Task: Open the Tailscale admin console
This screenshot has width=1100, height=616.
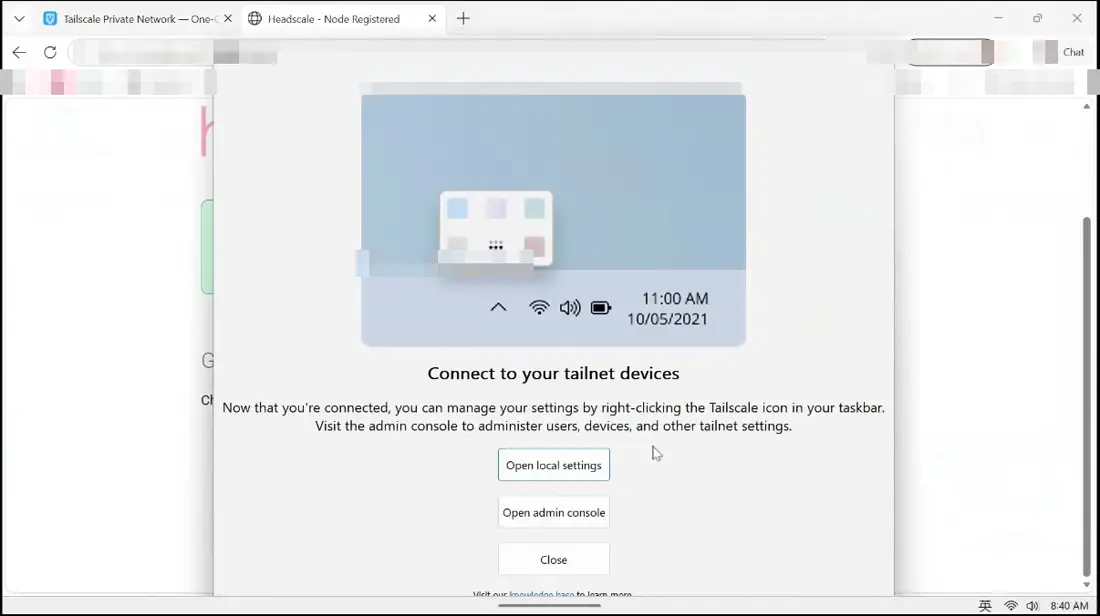Action: tap(554, 512)
